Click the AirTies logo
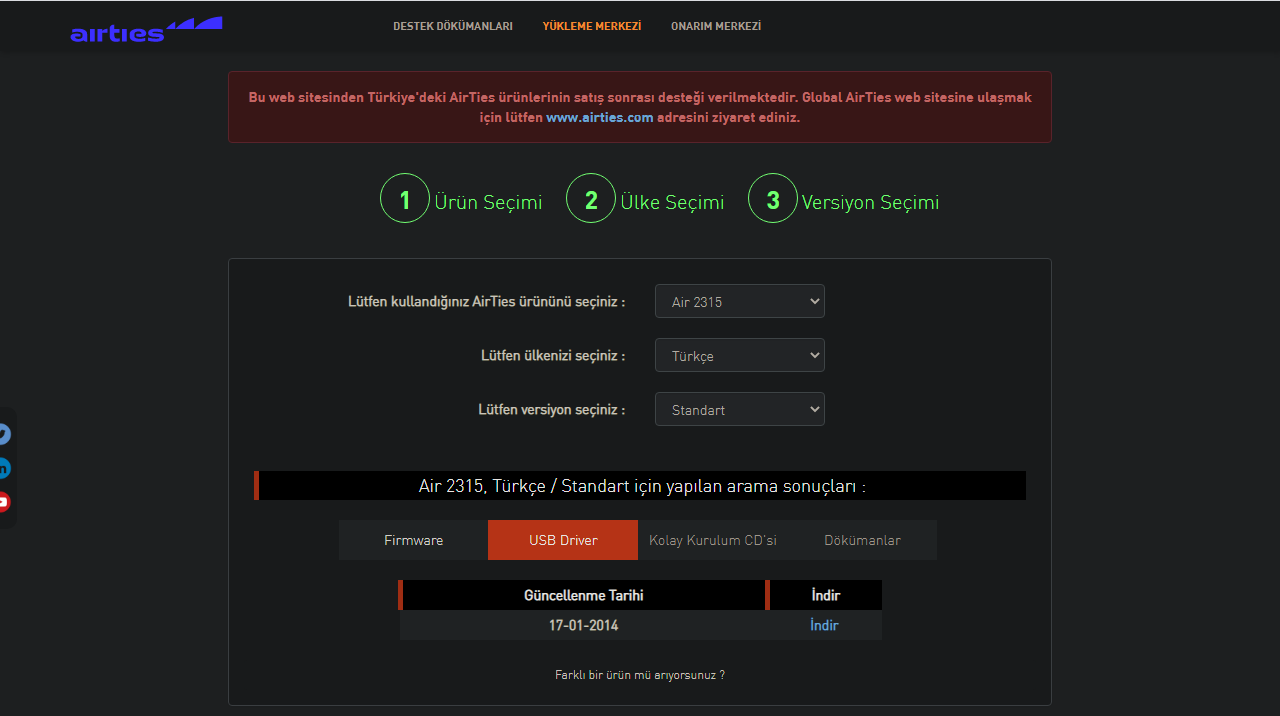 [x=146, y=30]
